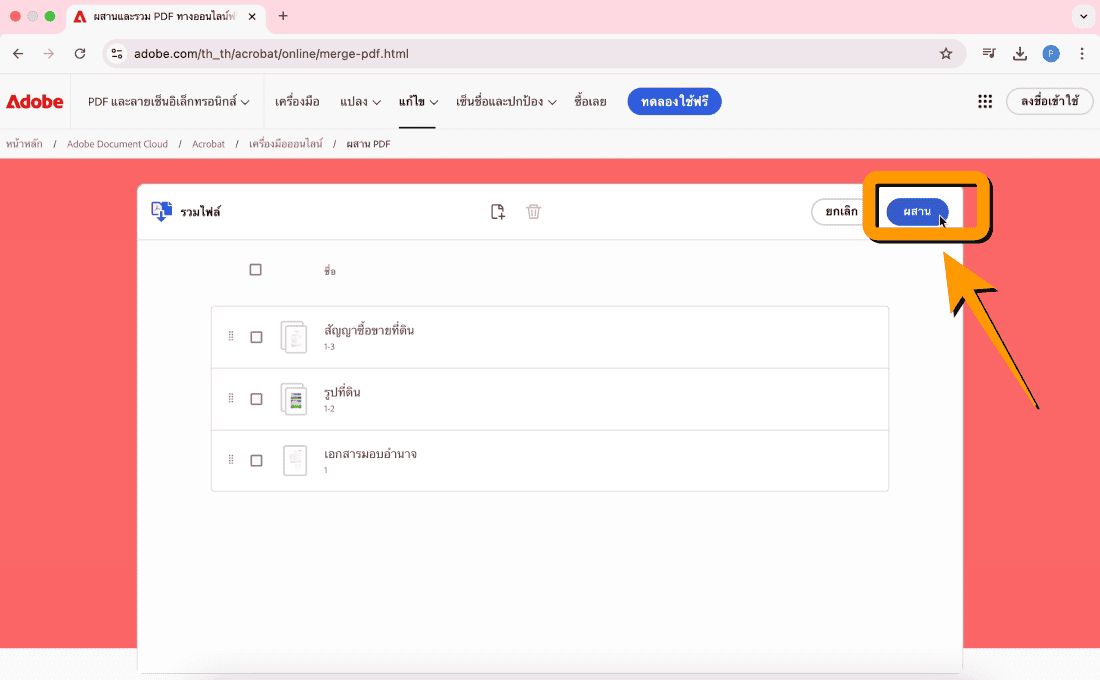Click the trash delete icon
Screen dimensions: 1100x680
coord(534,212)
